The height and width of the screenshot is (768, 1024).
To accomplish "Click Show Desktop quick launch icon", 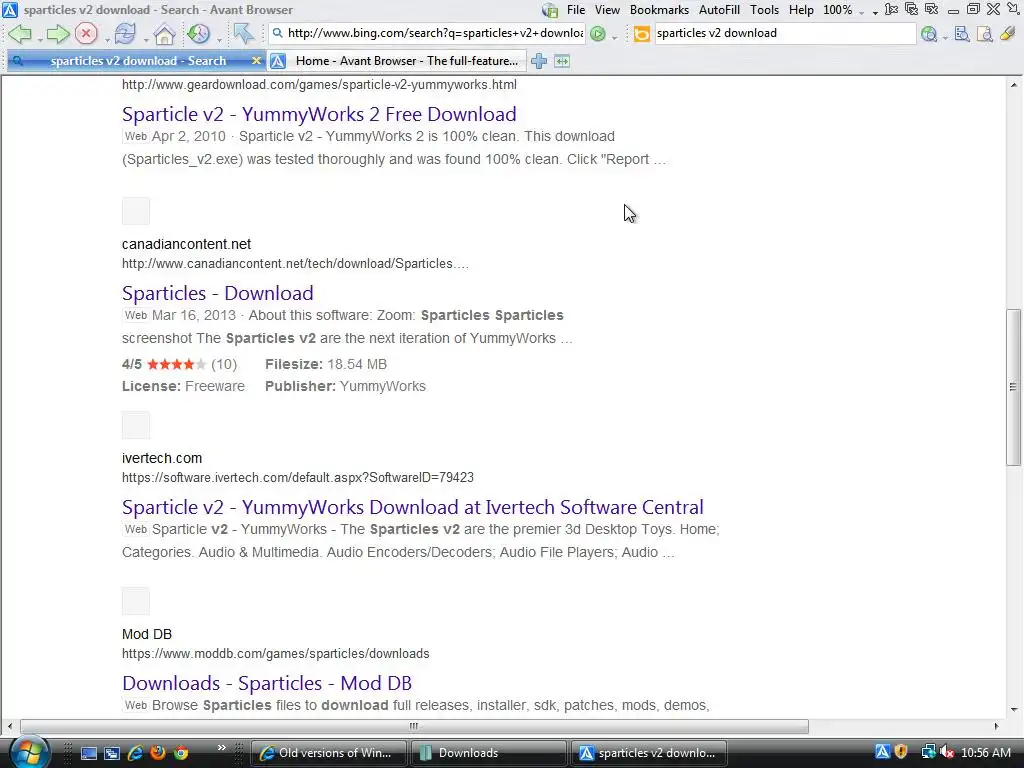I will click(x=88, y=753).
